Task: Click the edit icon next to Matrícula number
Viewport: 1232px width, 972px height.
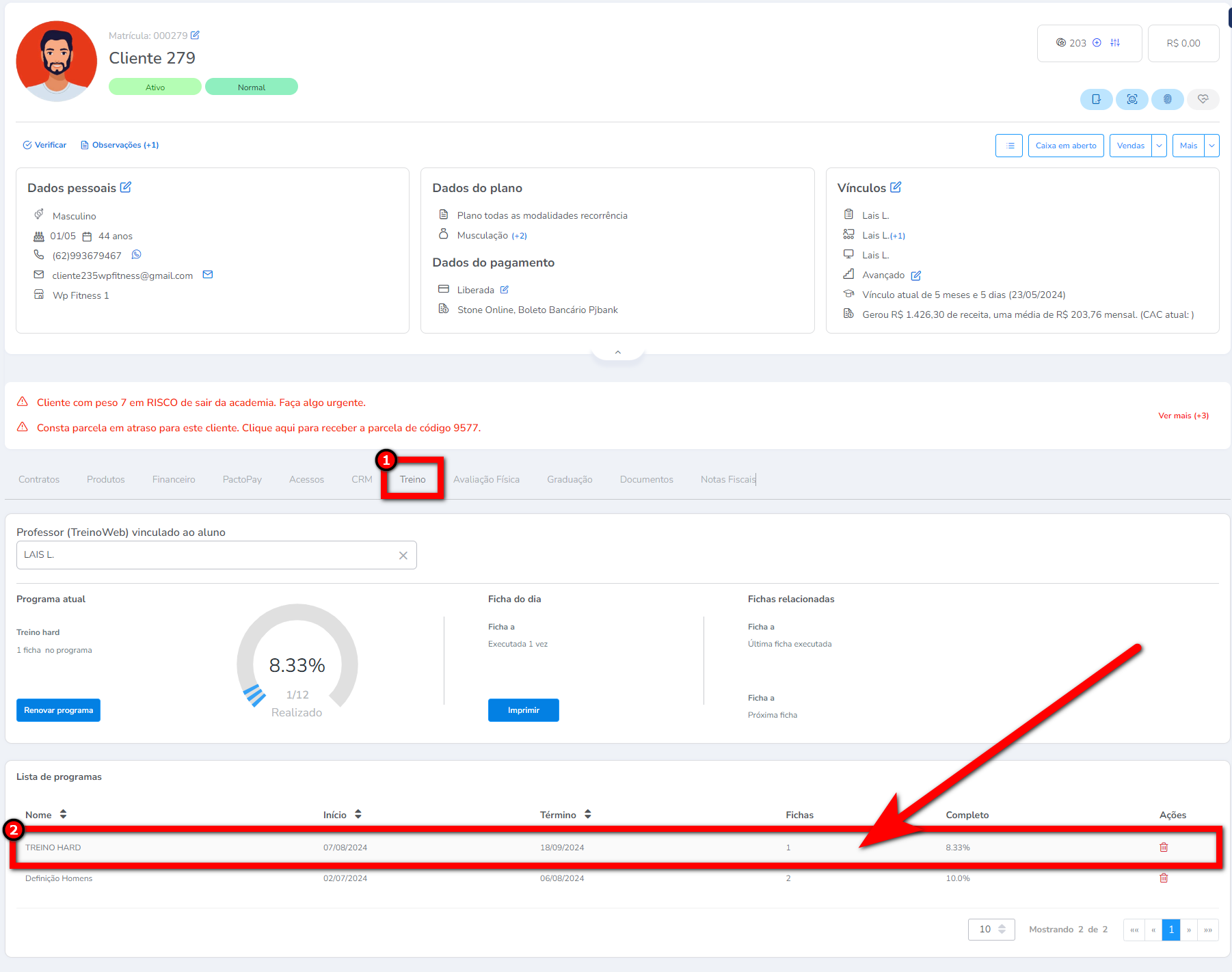Action: pyautogui.click(x=195, y=35)
